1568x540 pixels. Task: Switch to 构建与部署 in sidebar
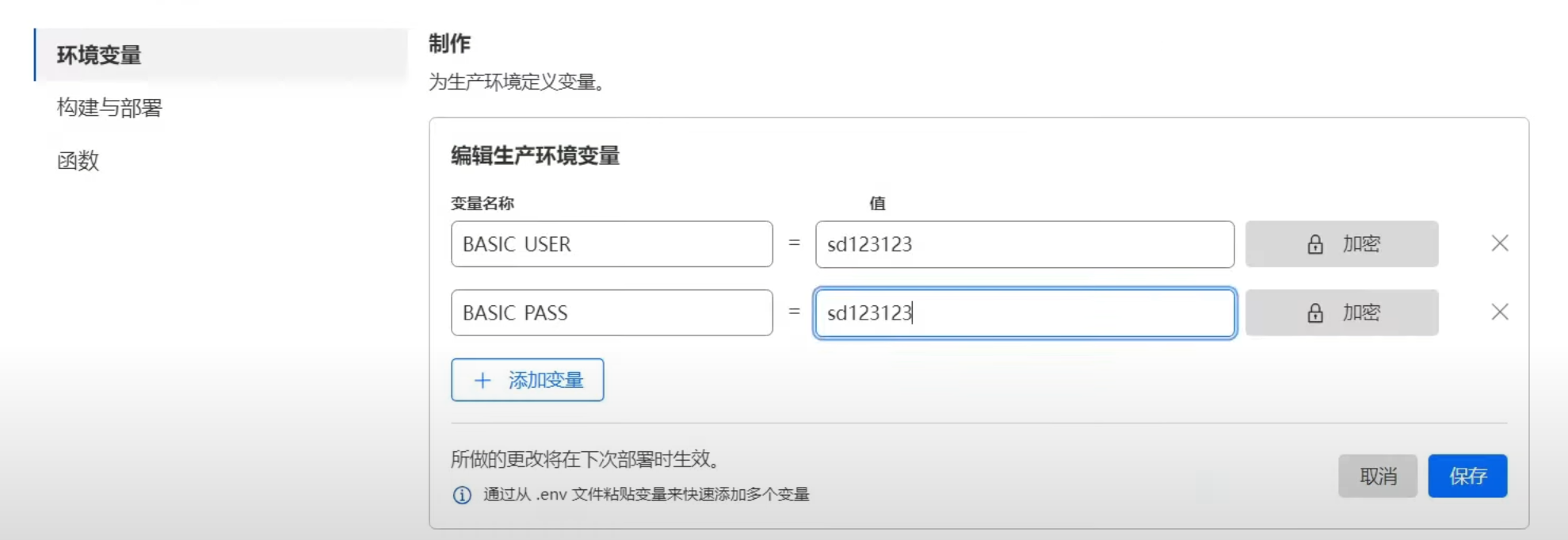click(109, 108)
